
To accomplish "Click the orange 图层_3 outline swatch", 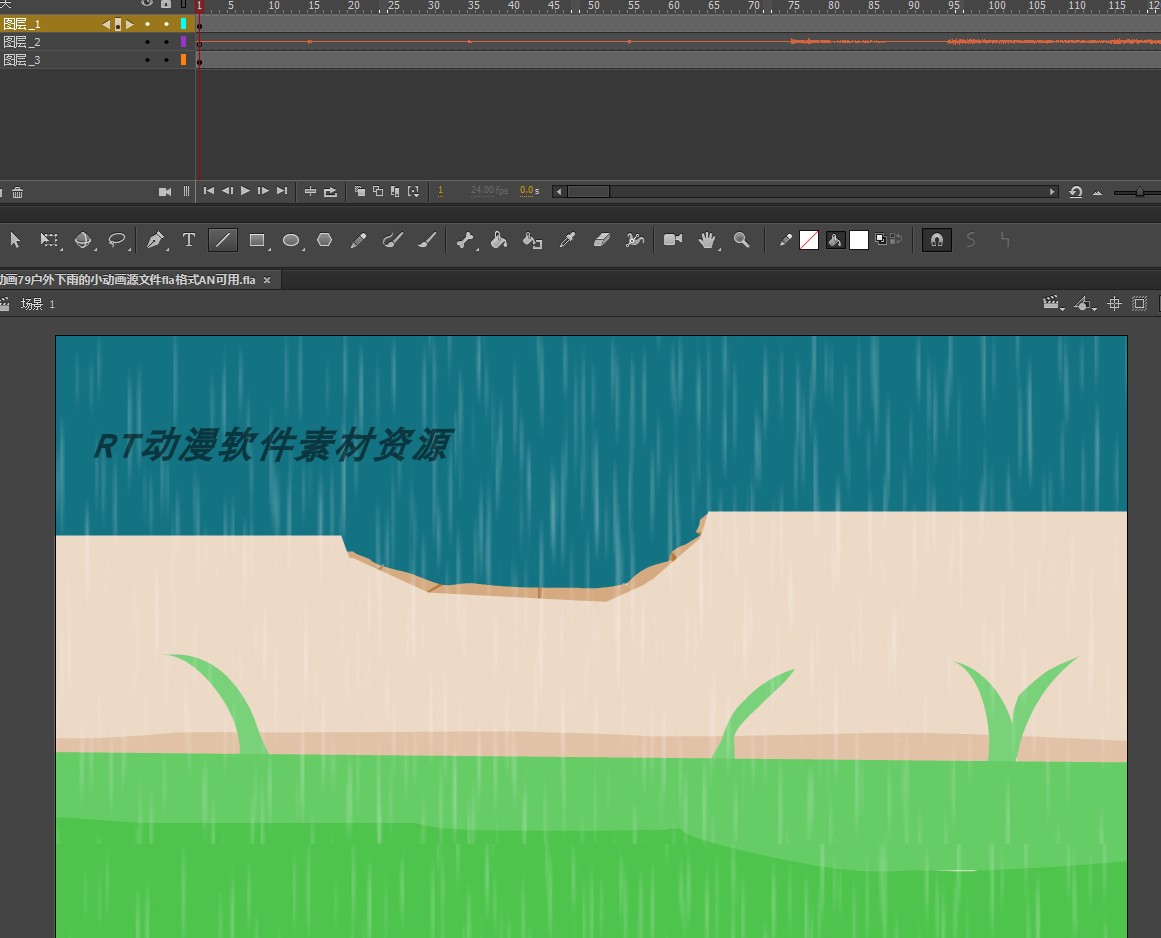I will click(184, 60).
